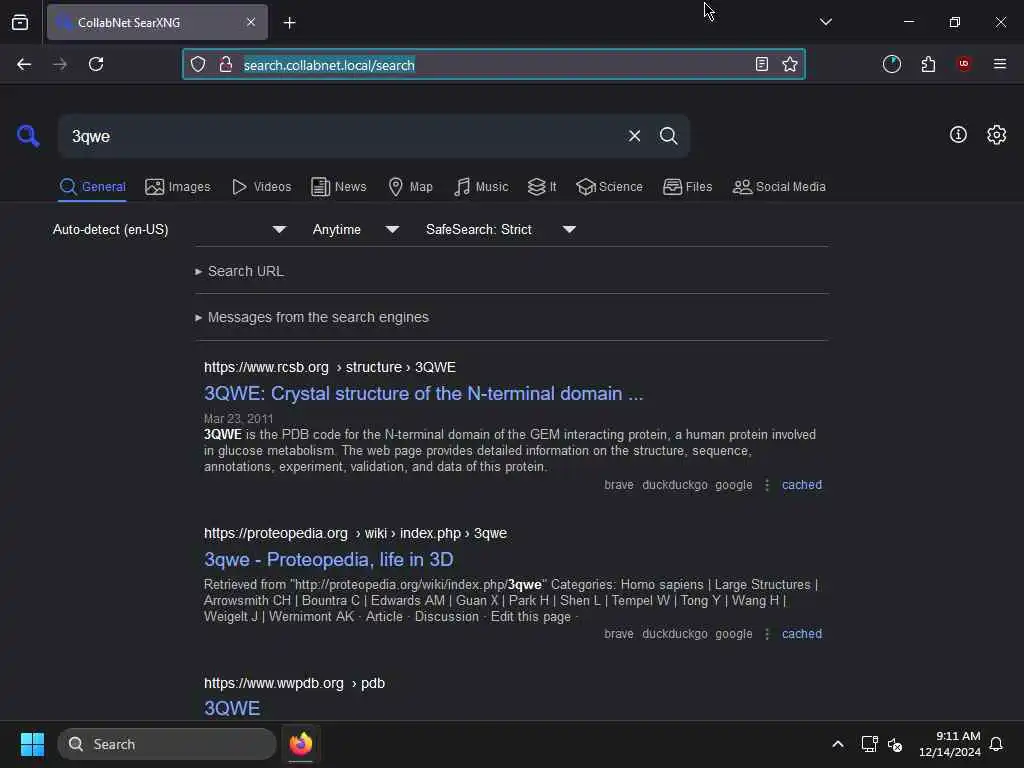Open the network status tray icon
Screen dimensions: 1024x768
click(869, 744)
